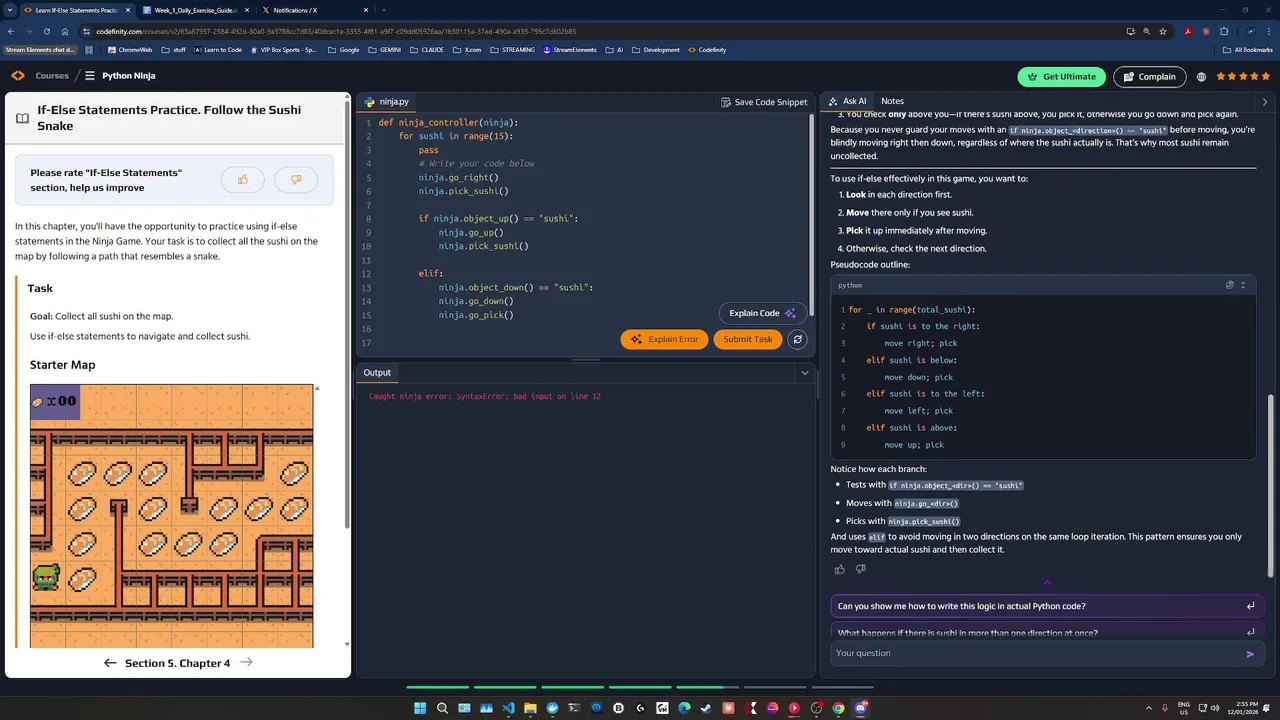
Task: Reset the code with the refresh icon
Action: pos(797,339)
